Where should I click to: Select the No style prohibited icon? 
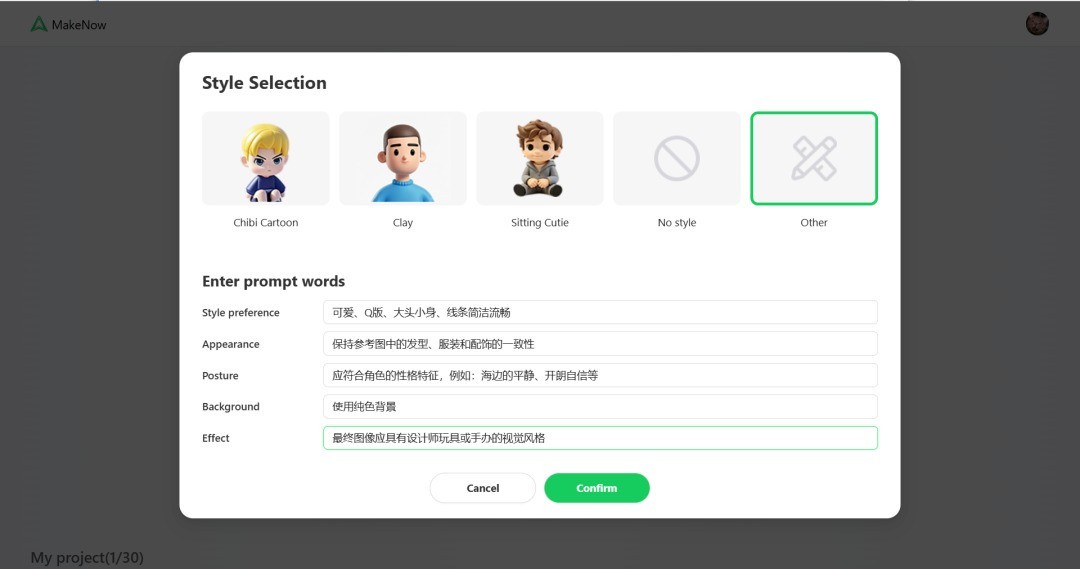coord(677,158)
